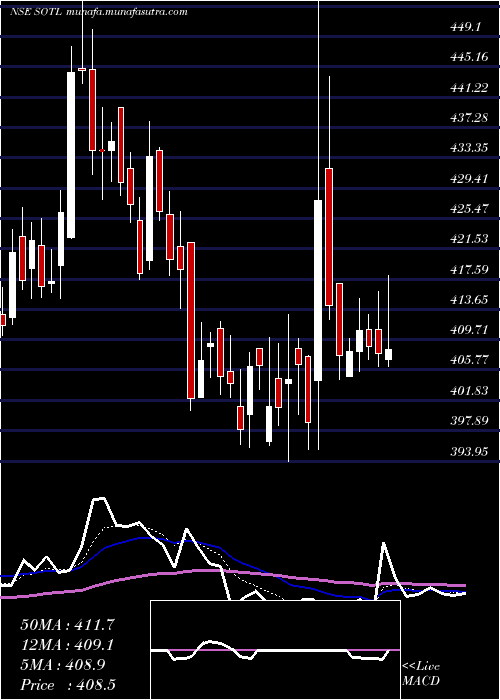Screen dimensions: 500x700
Task: Select the 409.71 price axis label
Action: pyautogui.click(x=469, y=329)
